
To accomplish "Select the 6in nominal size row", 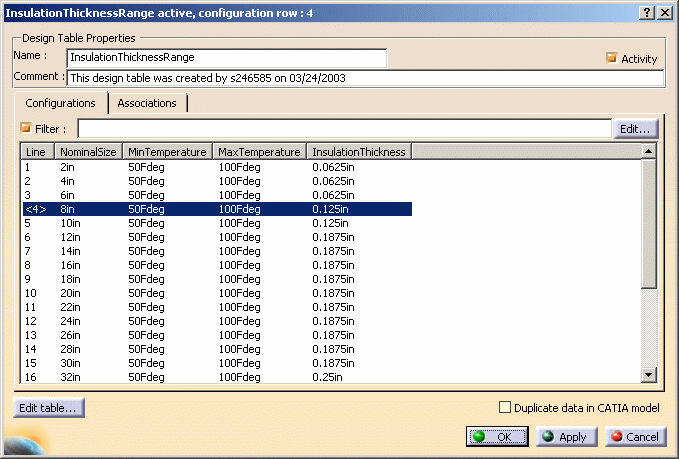I will click(x=217, y=195).
